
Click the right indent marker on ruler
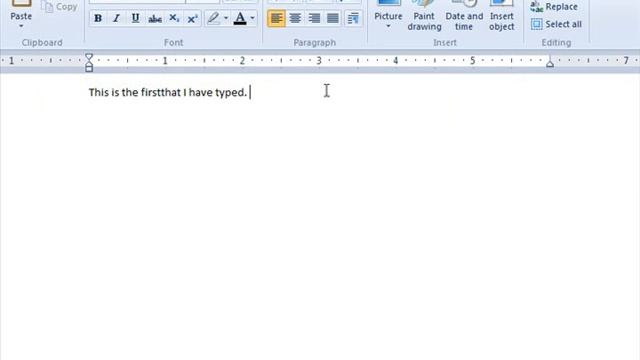(550, 63)
